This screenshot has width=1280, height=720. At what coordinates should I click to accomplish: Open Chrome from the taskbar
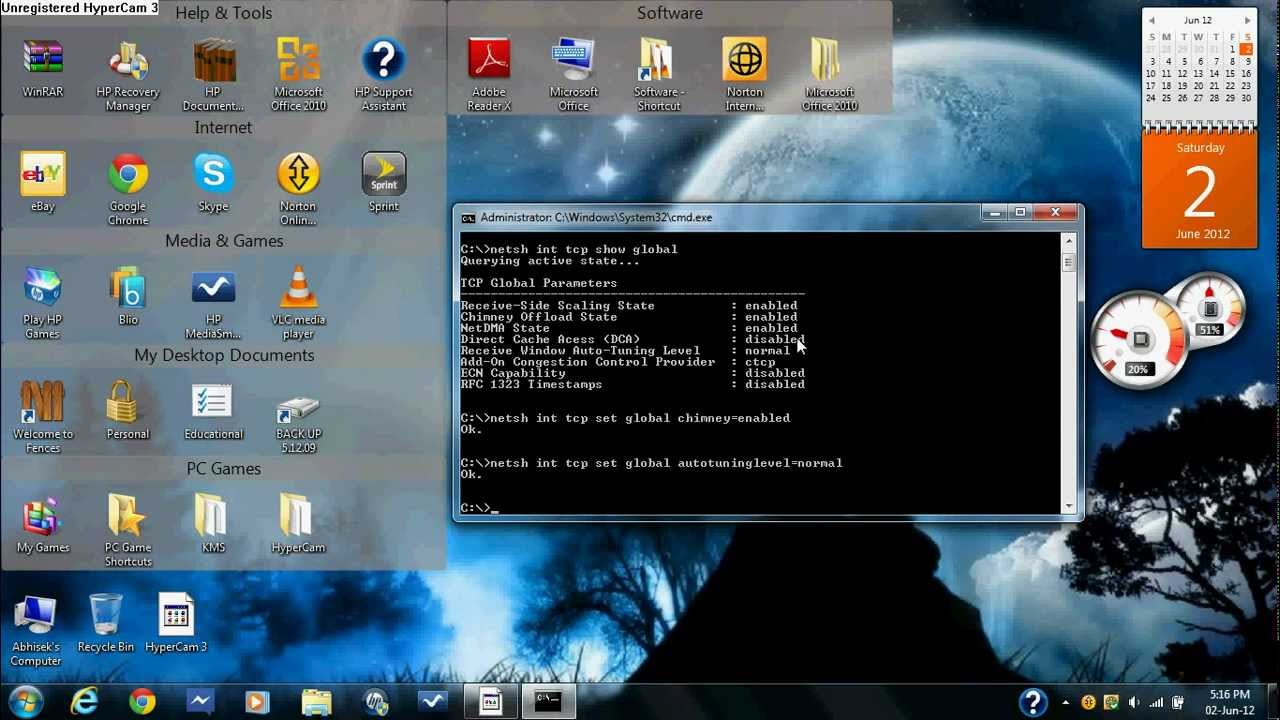click(142, 701)
